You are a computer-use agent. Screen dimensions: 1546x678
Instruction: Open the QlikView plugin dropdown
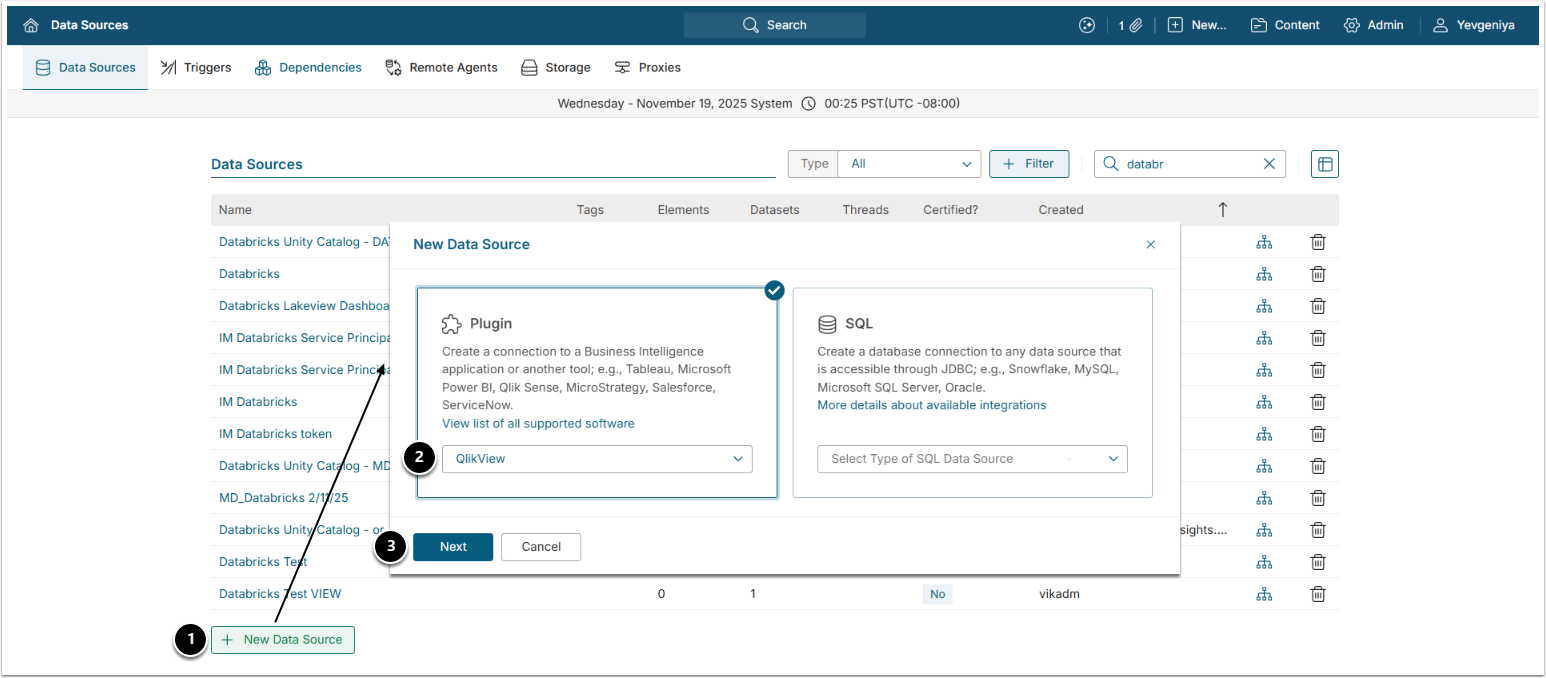[x=597, y=459]
